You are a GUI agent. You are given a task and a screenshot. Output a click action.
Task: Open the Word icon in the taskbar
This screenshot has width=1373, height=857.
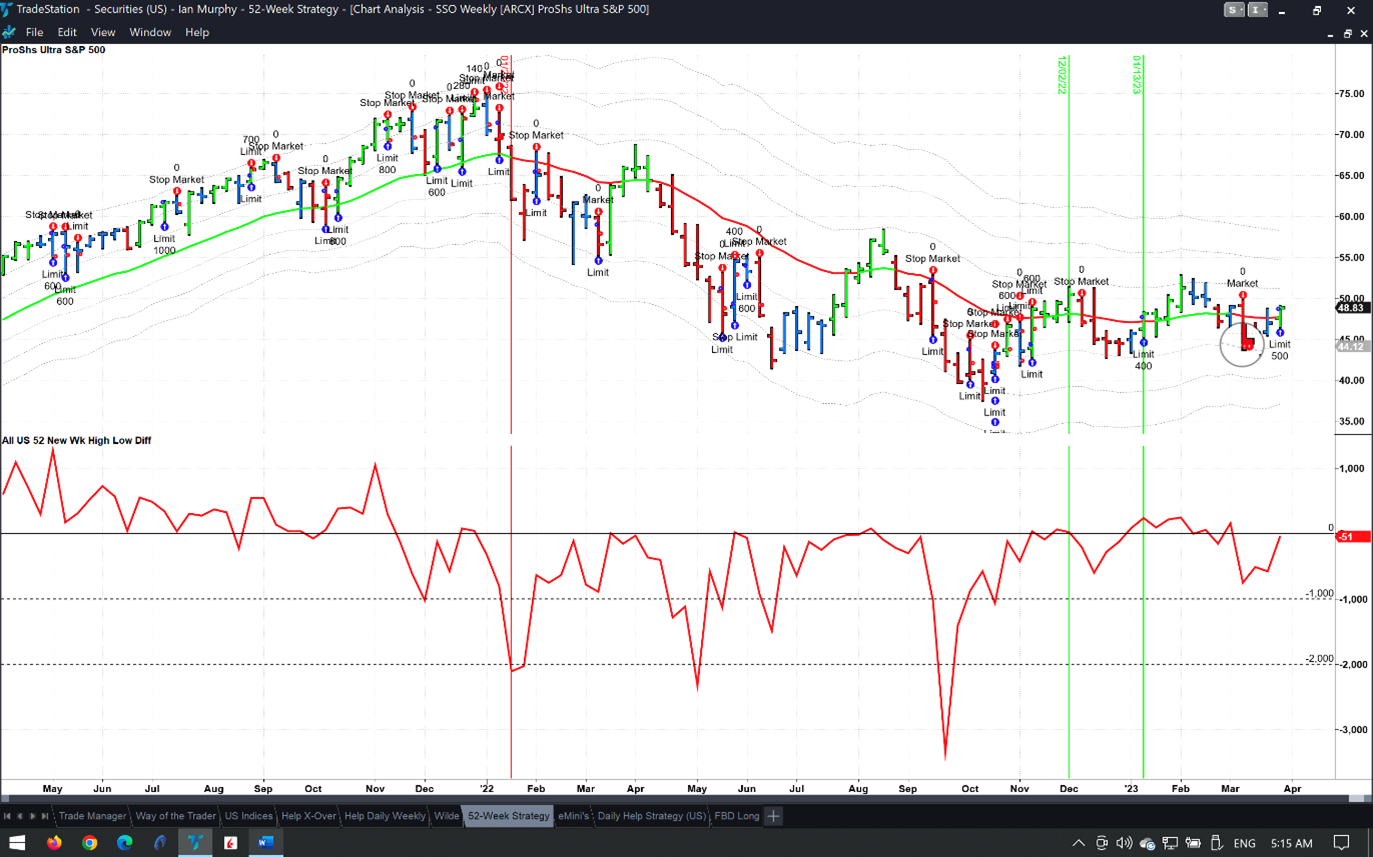click(x=265, y=843)
